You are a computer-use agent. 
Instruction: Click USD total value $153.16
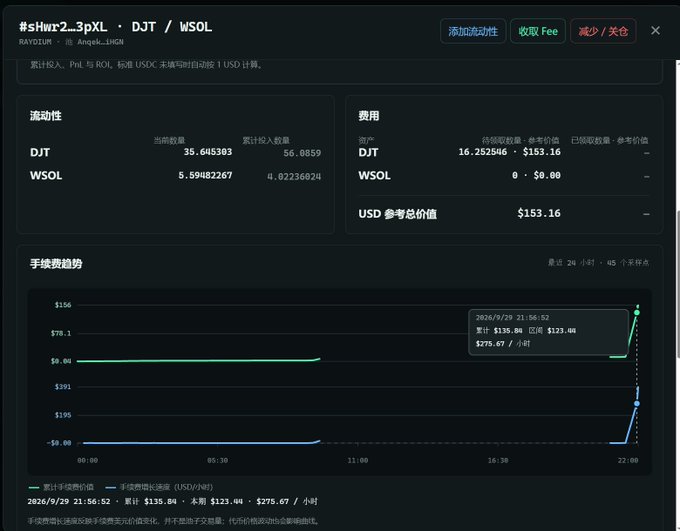click(539, 213)
